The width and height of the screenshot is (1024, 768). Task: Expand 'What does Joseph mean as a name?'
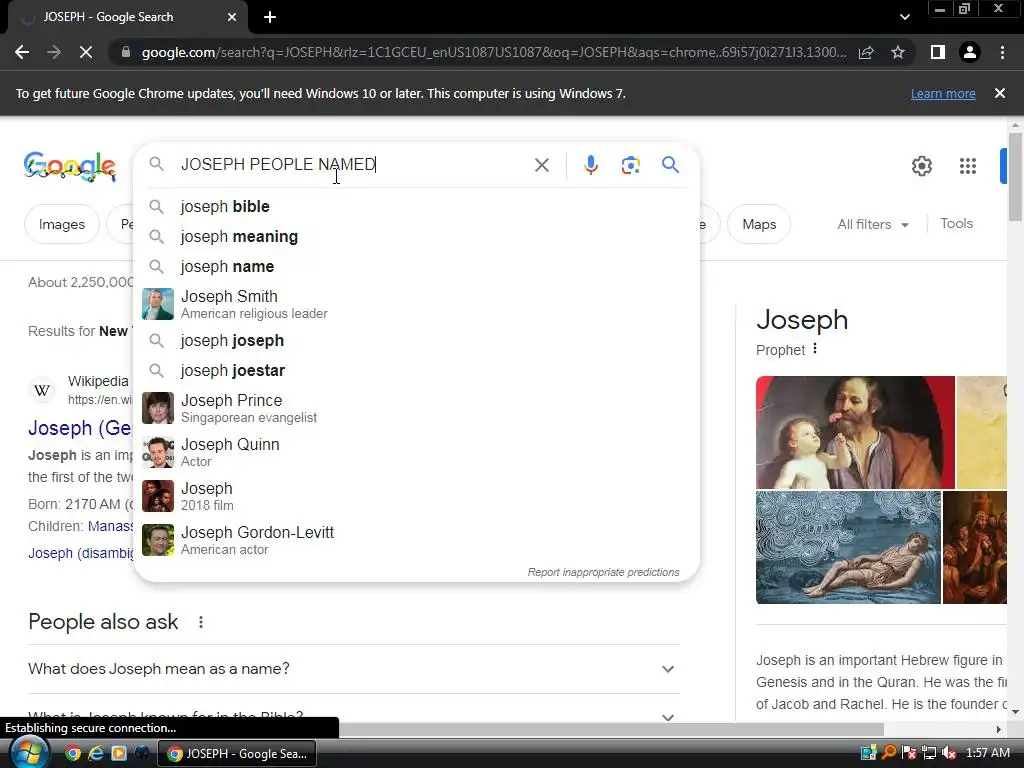354,669
